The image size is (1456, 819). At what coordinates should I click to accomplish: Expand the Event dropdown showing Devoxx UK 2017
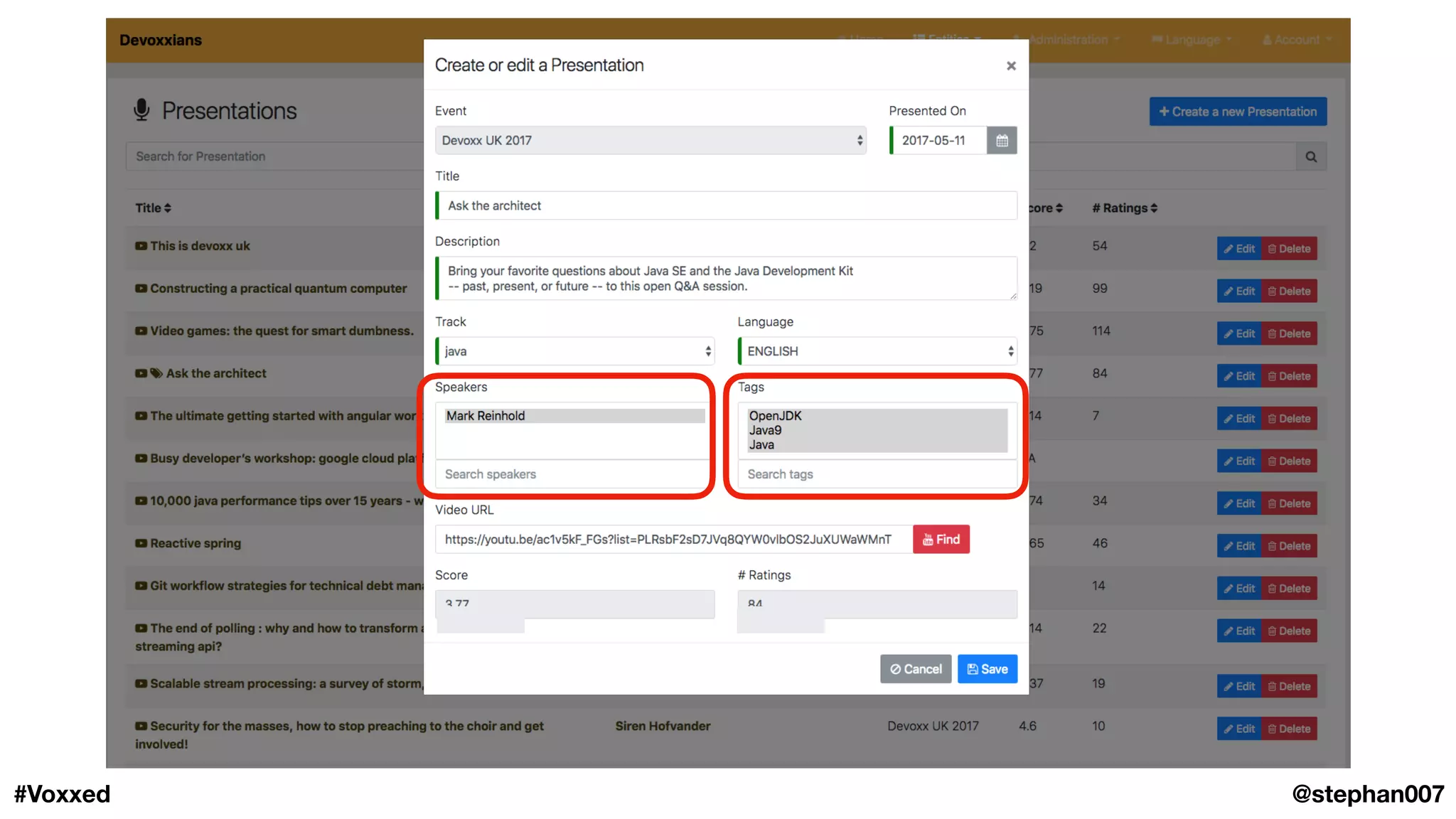tap(650, 141)
